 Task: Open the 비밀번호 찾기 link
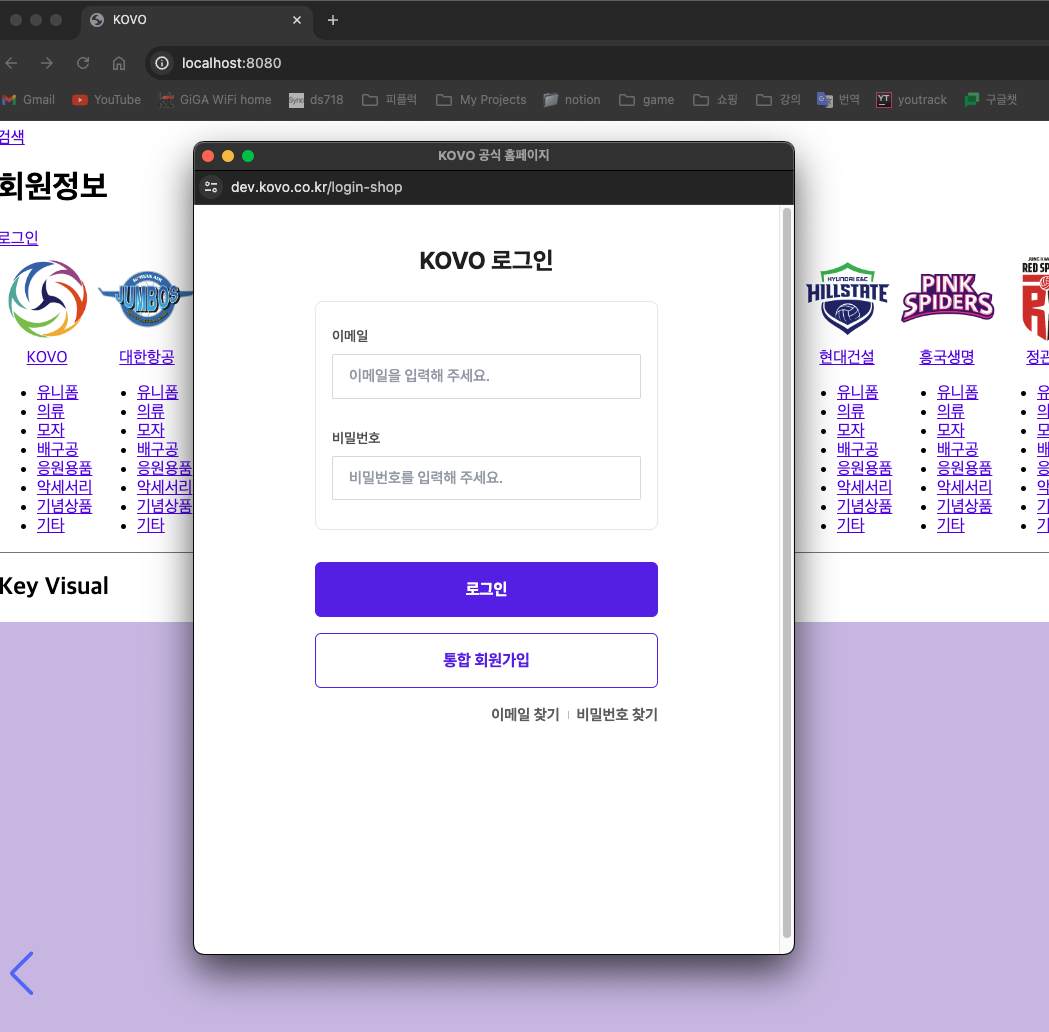click(616, 714)
